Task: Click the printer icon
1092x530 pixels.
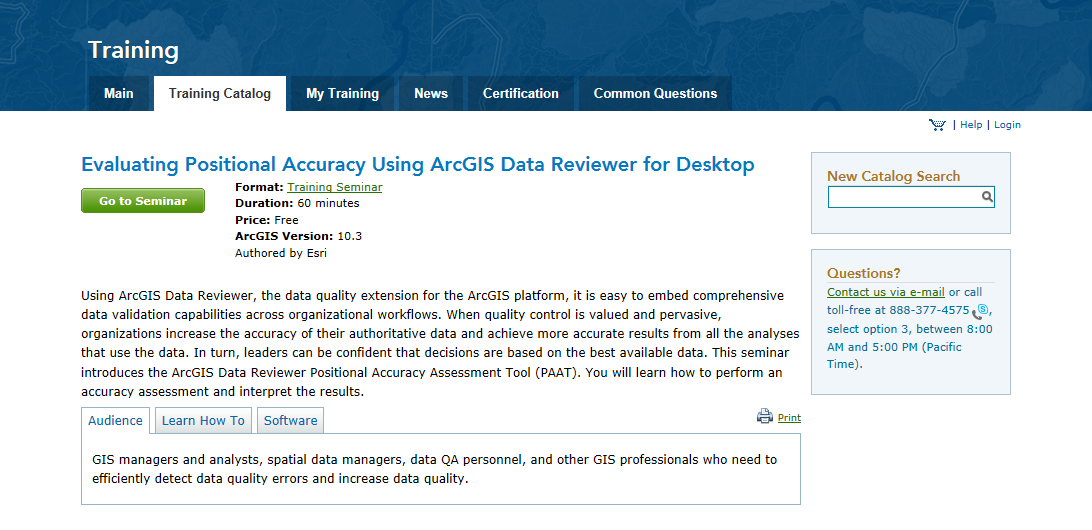Action: point(765,417)
